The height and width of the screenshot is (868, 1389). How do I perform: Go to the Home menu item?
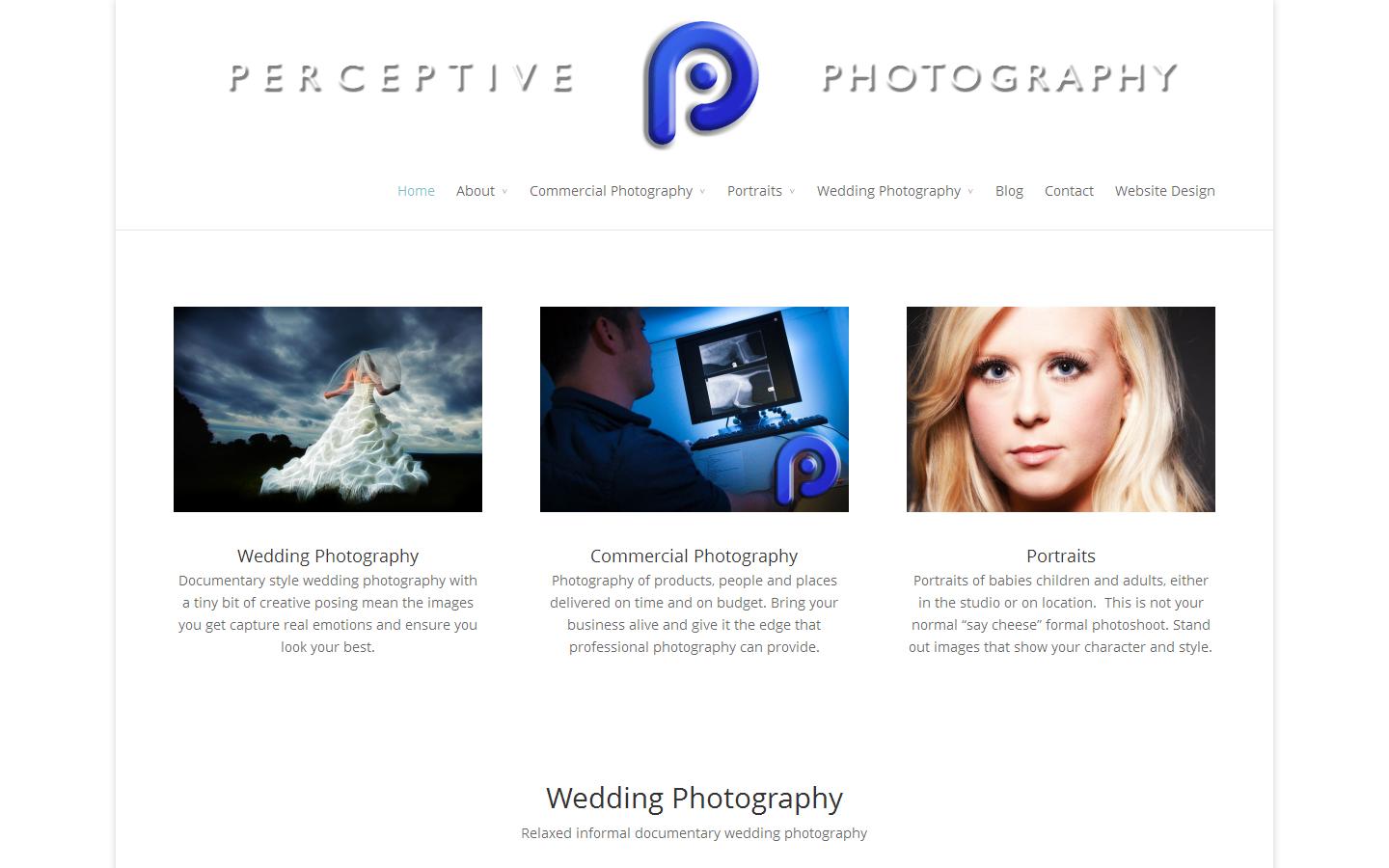coord(416,191)
